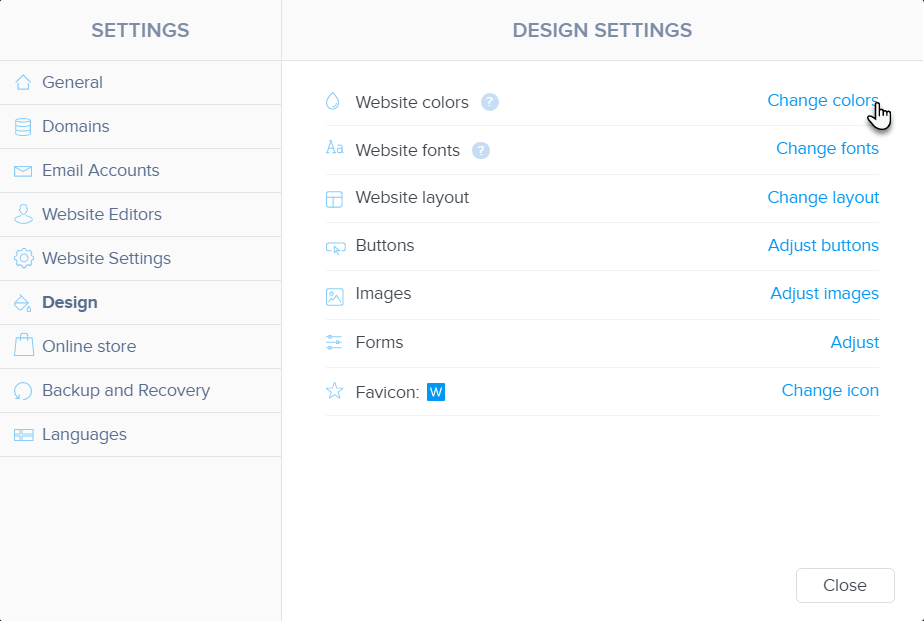Select the Languages settings section
The width and height of the screenshot is (924, 621).
coord(84,435)
